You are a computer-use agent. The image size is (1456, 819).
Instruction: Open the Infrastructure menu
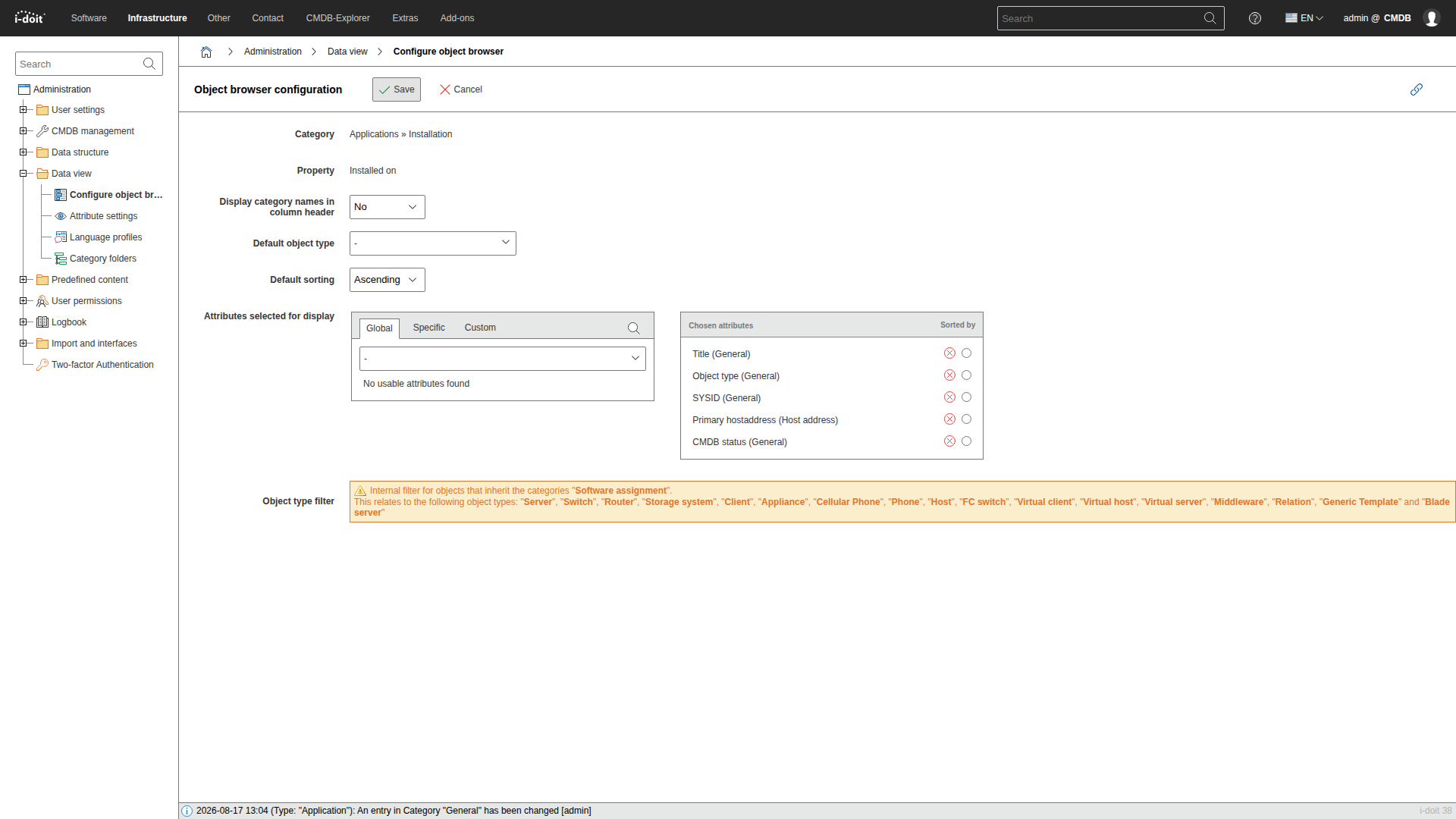tap(157, 18)
